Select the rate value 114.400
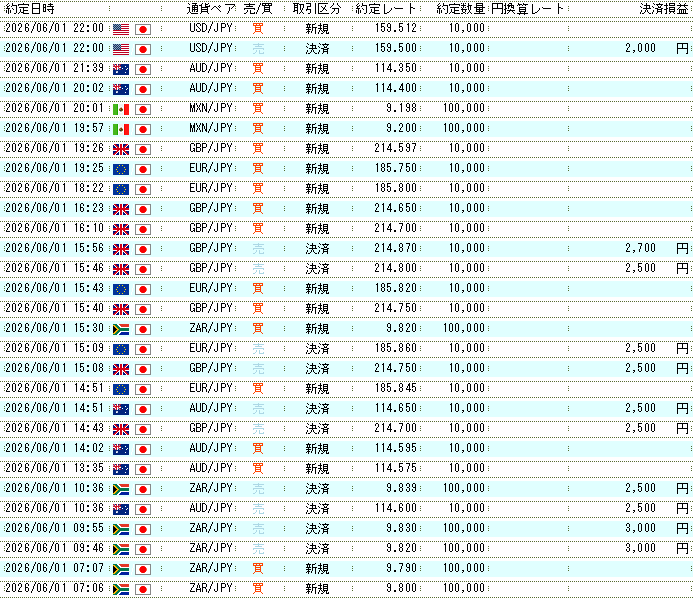The width and height of the screenshot is (693, 598). point(396,88)
